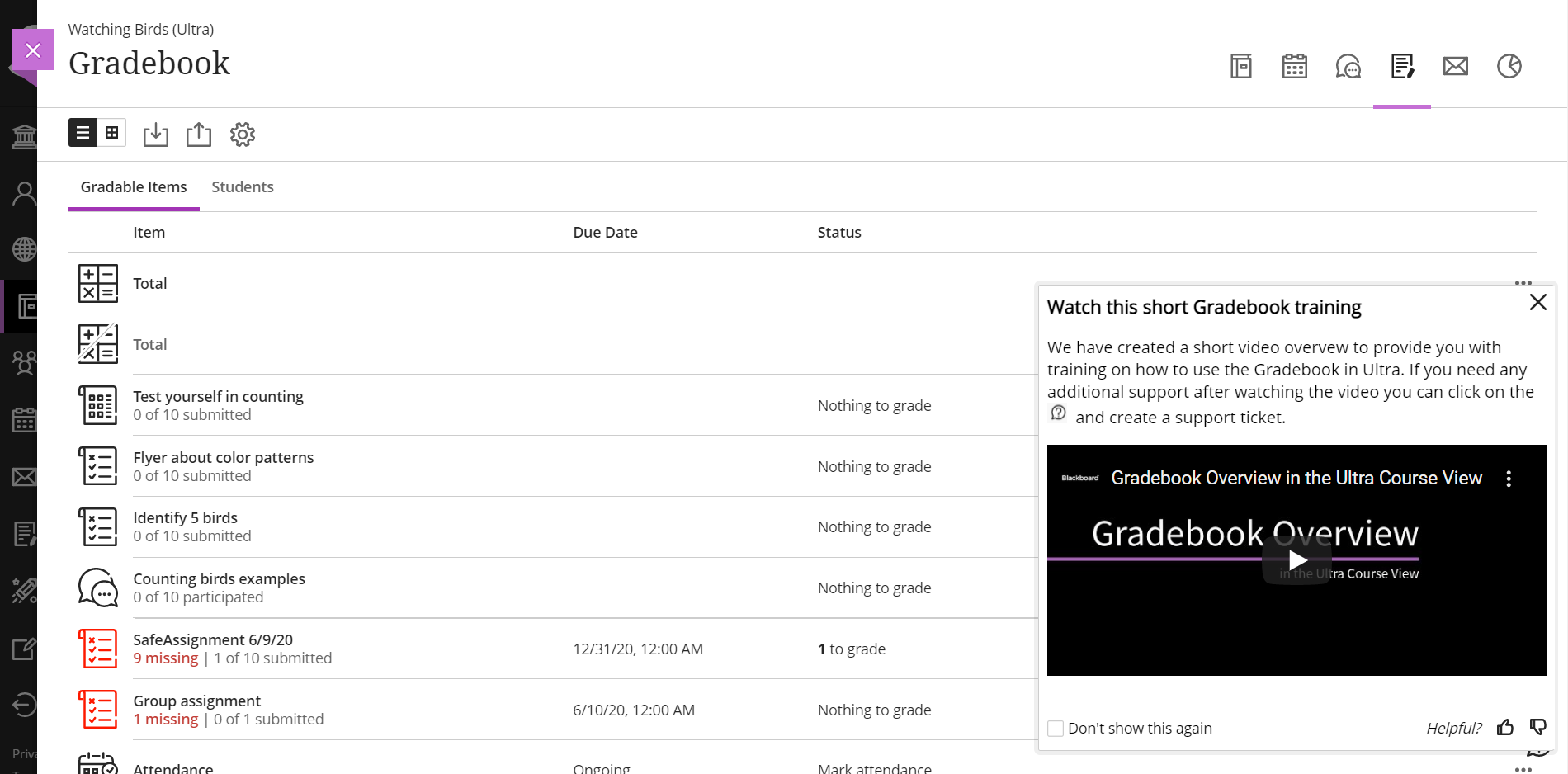Viewport: 1568px width, 774px height.
Task: Click the thumbs up helpful icon
Action: click(x=1505, y=727)
